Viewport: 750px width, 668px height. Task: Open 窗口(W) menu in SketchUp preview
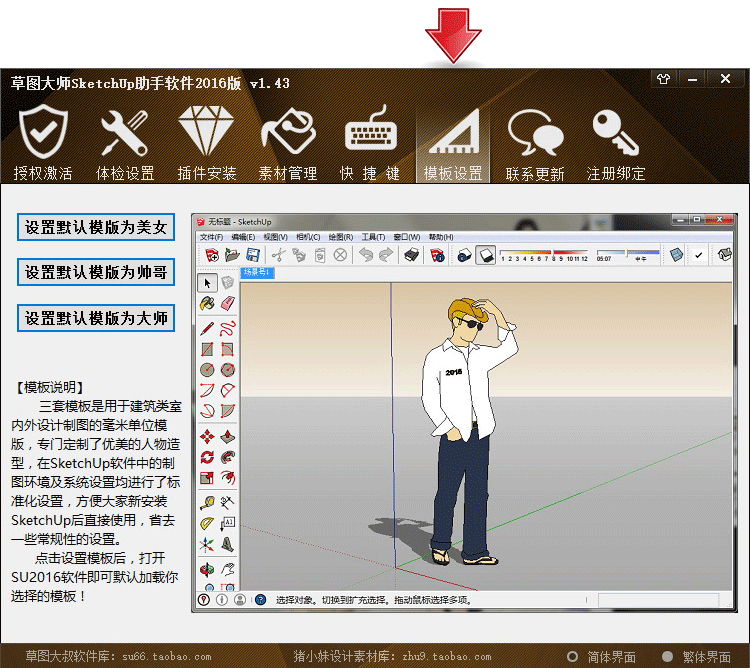pyautogui.click(x=407, y=237)
